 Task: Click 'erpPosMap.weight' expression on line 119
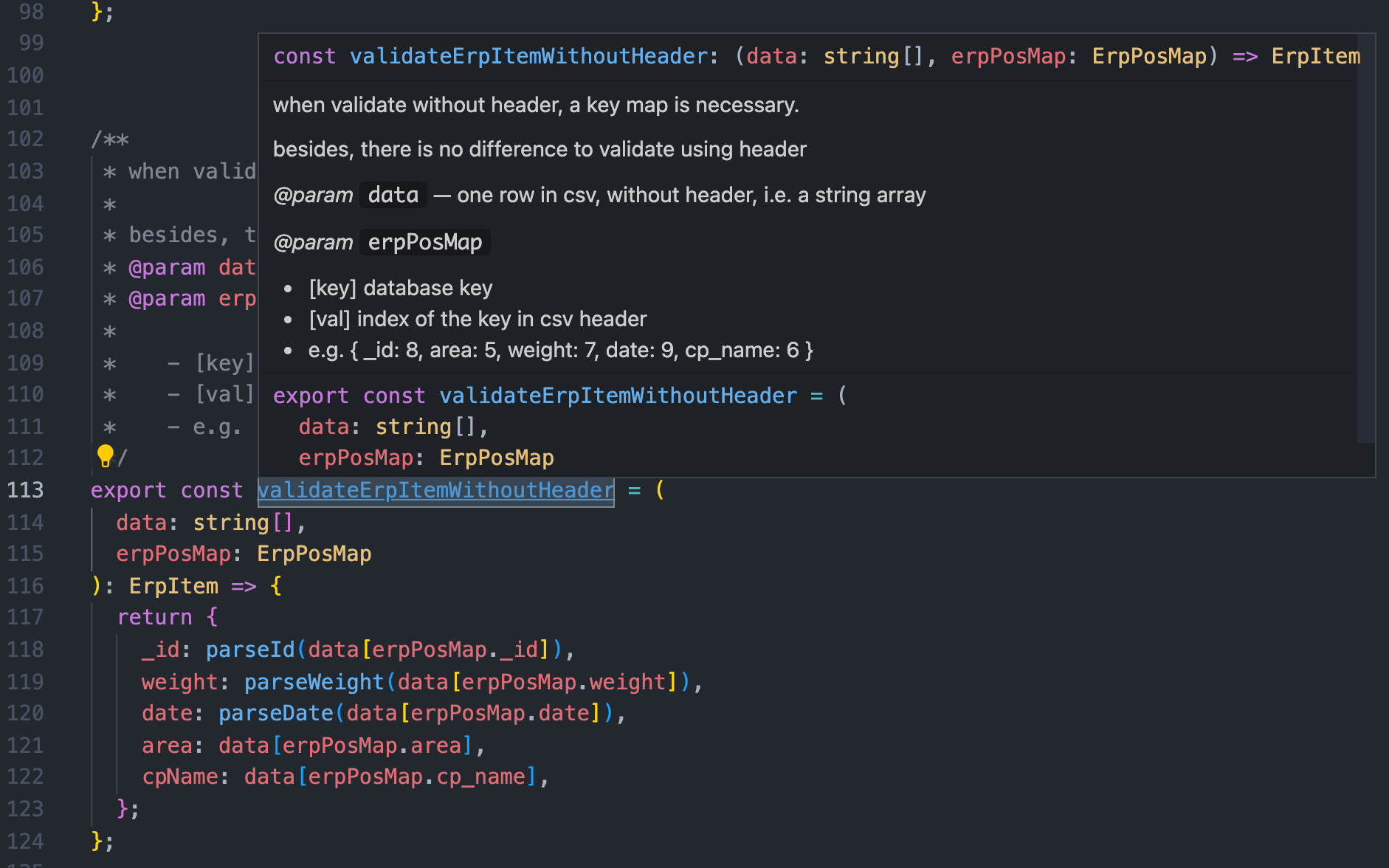click(x=564, y=682)
